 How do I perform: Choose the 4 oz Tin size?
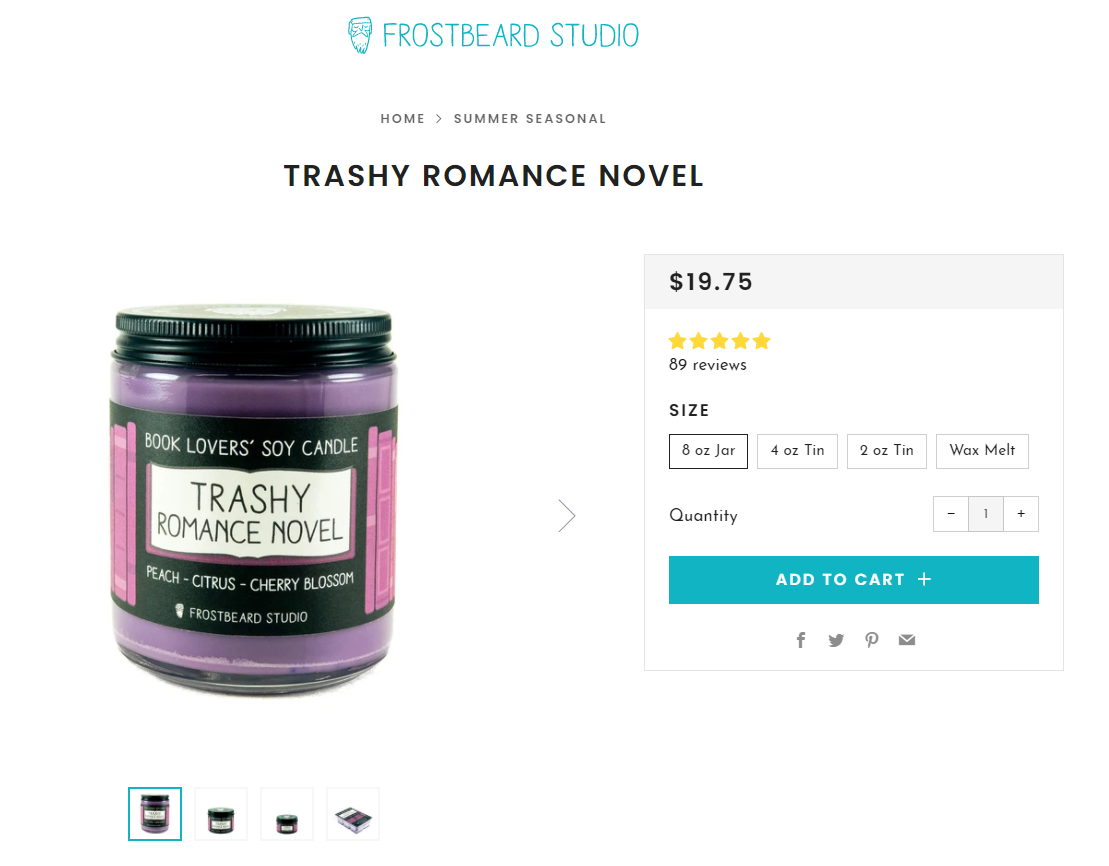797,451
